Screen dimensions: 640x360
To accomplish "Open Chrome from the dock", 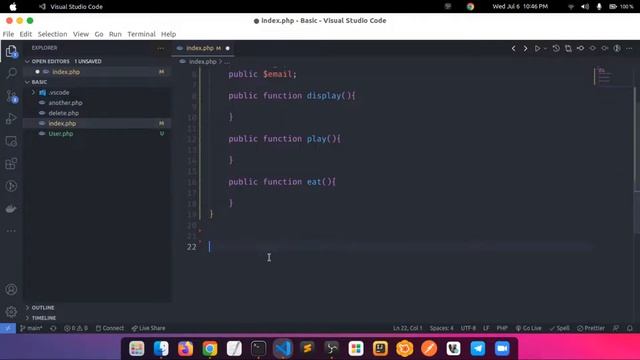I will pyautogui.click(x=210, y=349).
